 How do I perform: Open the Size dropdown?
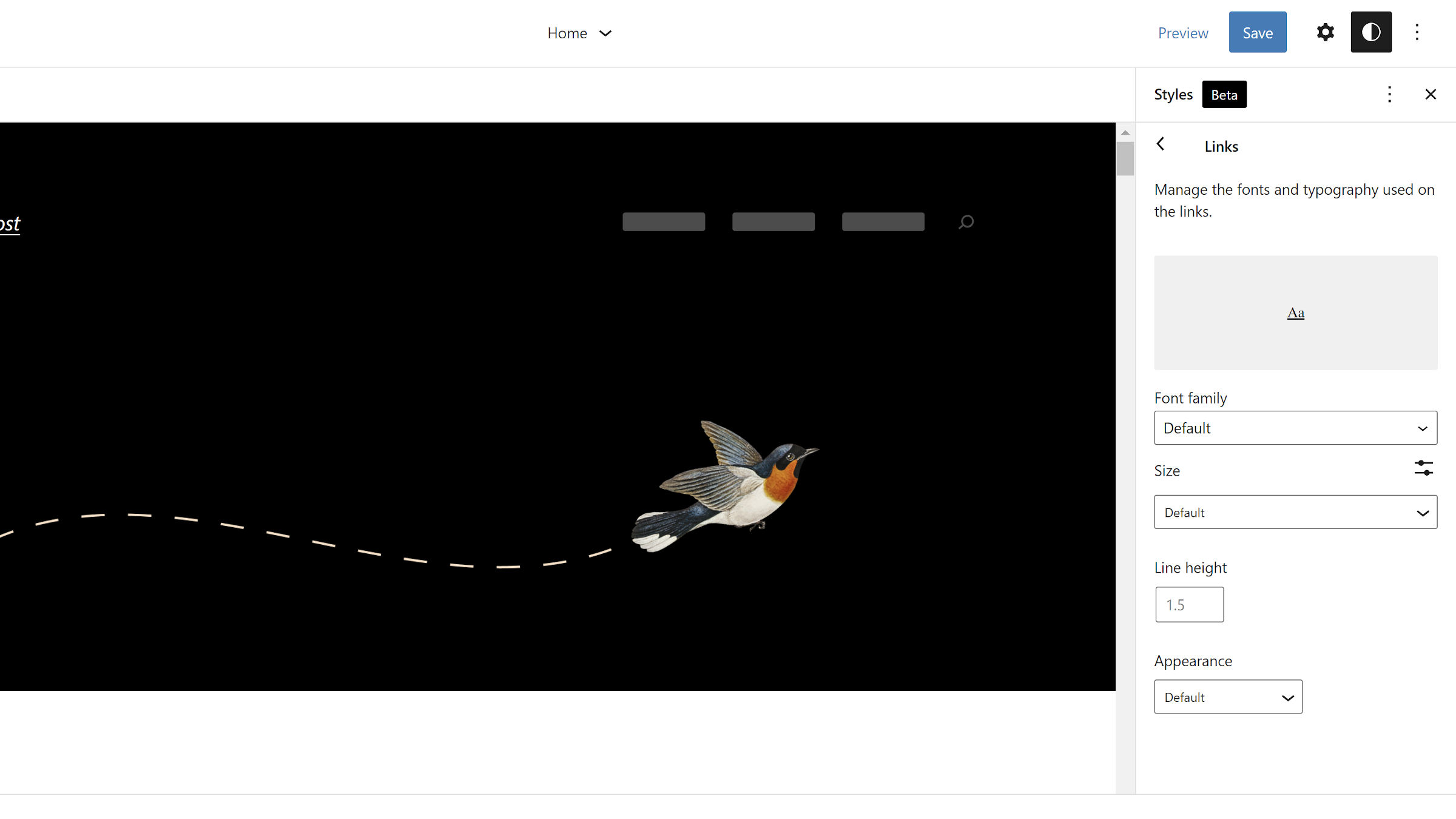pyautogui.click(x=1295, y=512)
